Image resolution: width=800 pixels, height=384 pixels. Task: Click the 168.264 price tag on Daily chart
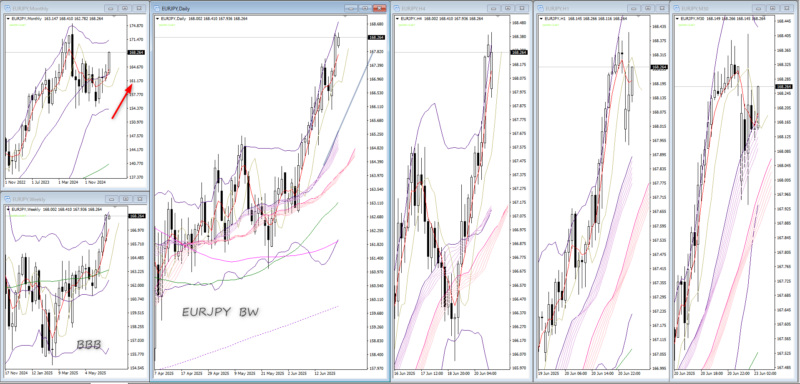377,37
